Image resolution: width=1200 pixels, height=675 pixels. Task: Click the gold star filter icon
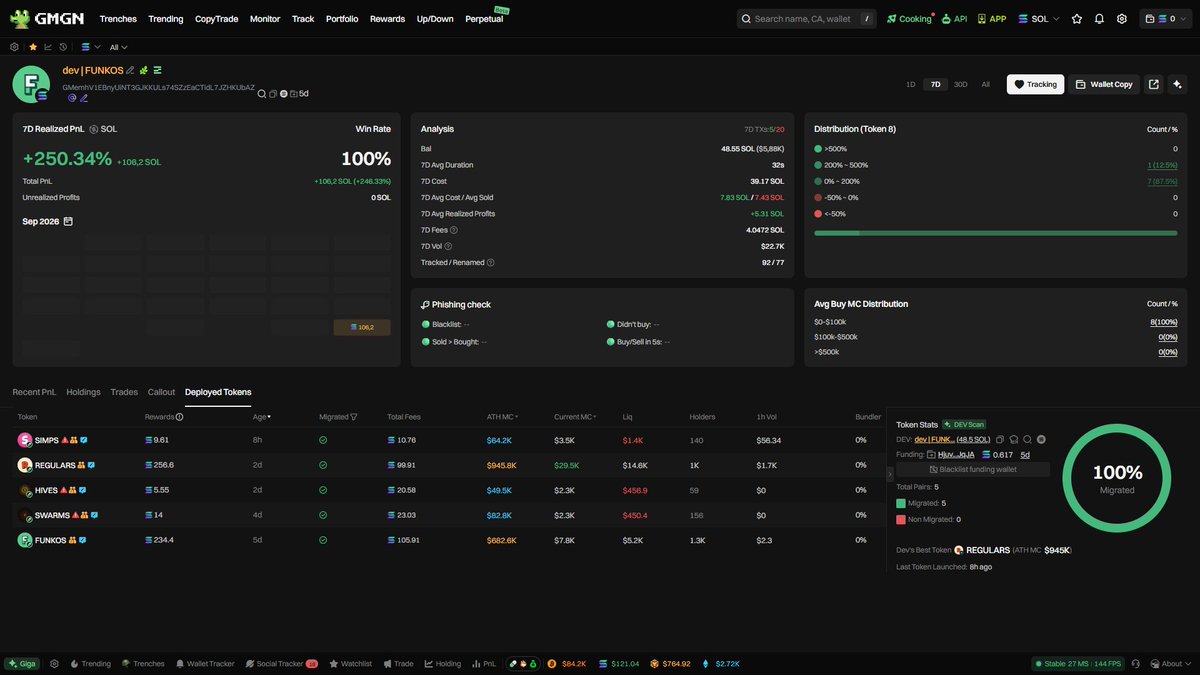pos(33,47)
